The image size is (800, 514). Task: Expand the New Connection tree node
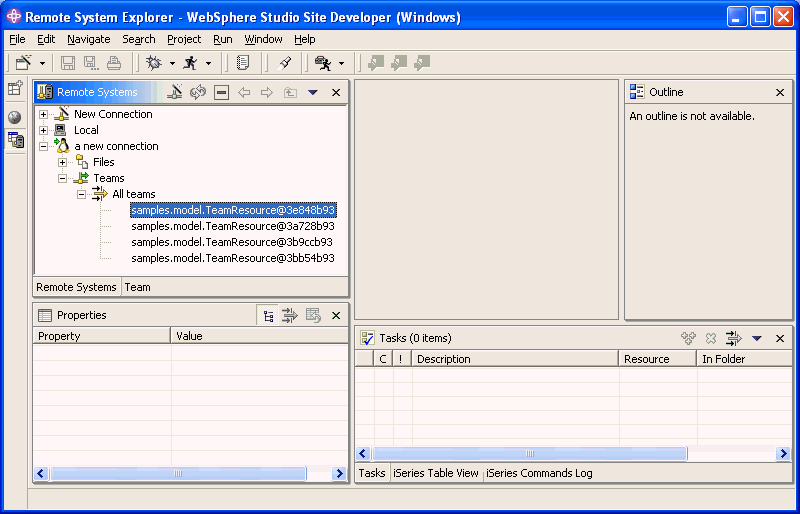[43, 114]
